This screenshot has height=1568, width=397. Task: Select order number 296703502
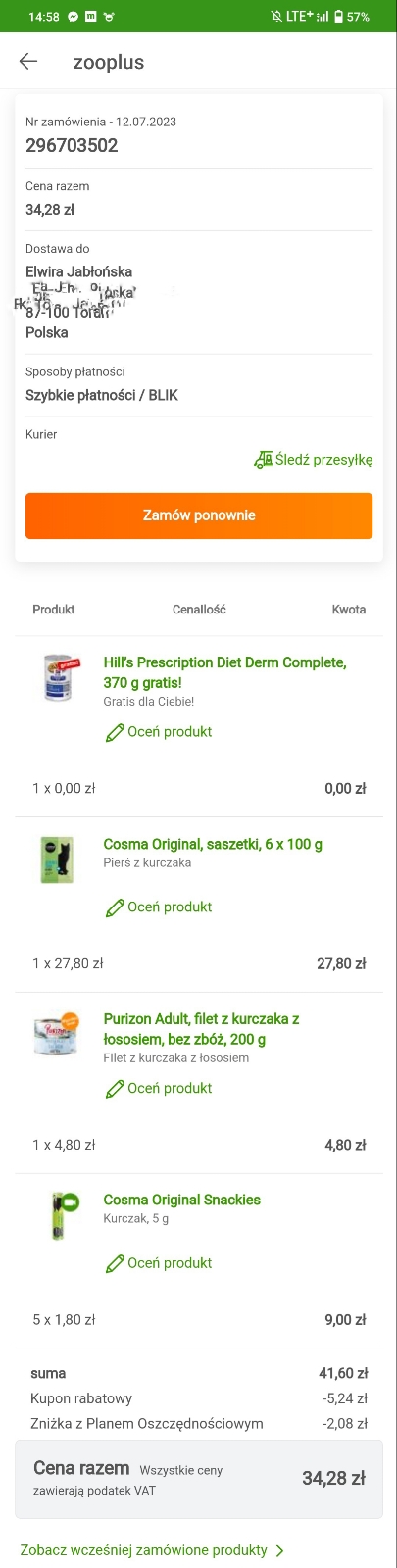point(72,145)
